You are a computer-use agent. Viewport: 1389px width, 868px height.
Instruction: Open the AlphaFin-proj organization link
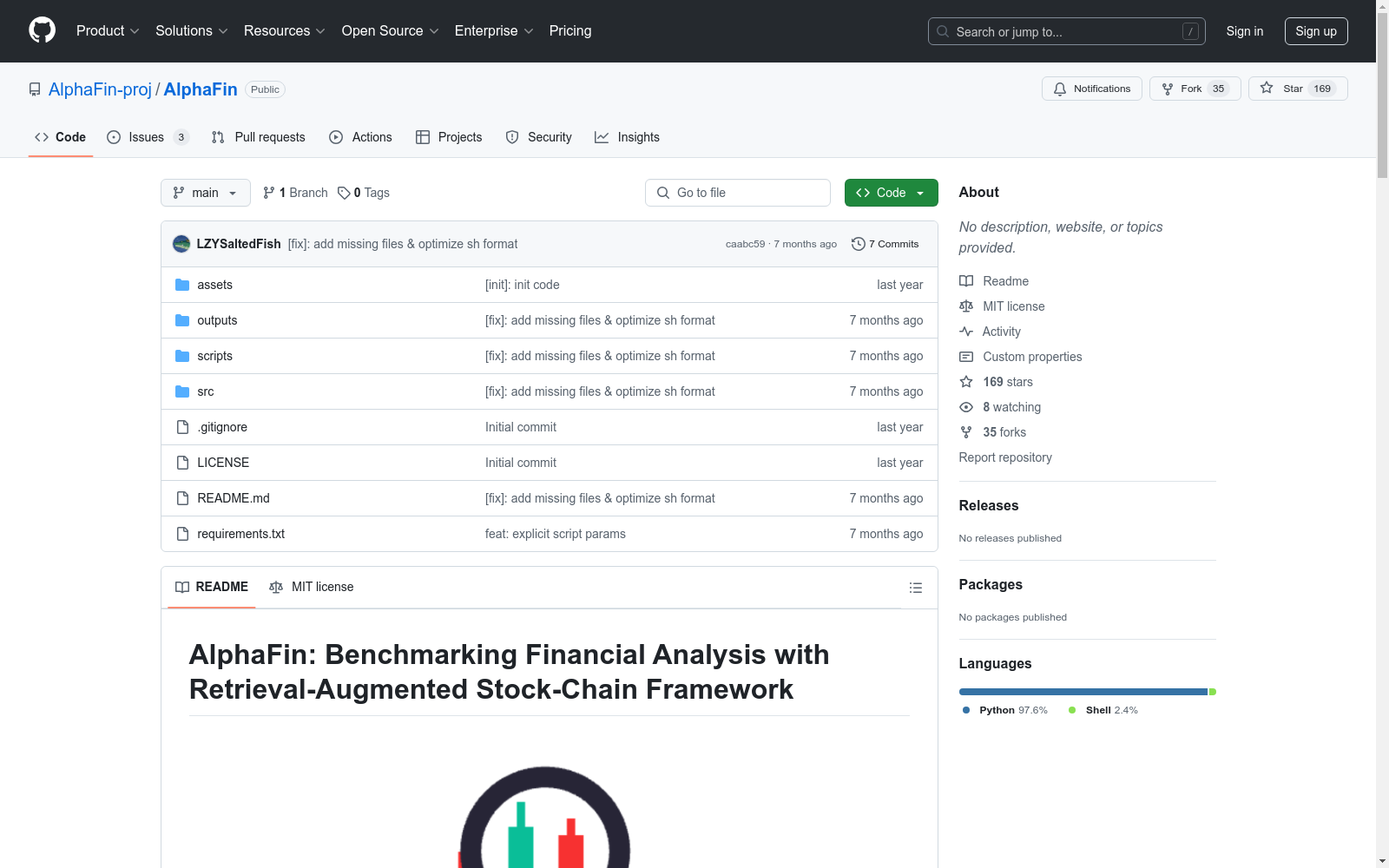coord(100,89)
